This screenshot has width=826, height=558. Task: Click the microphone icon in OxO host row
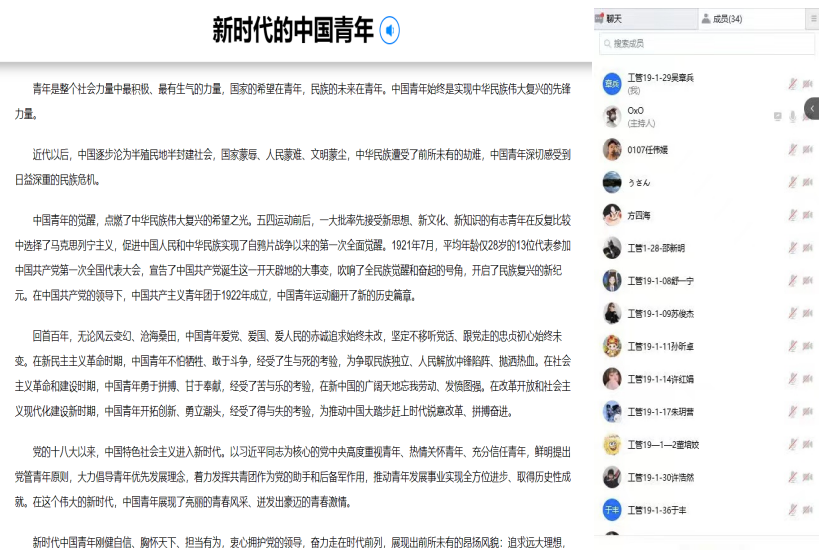coord(792,116)
